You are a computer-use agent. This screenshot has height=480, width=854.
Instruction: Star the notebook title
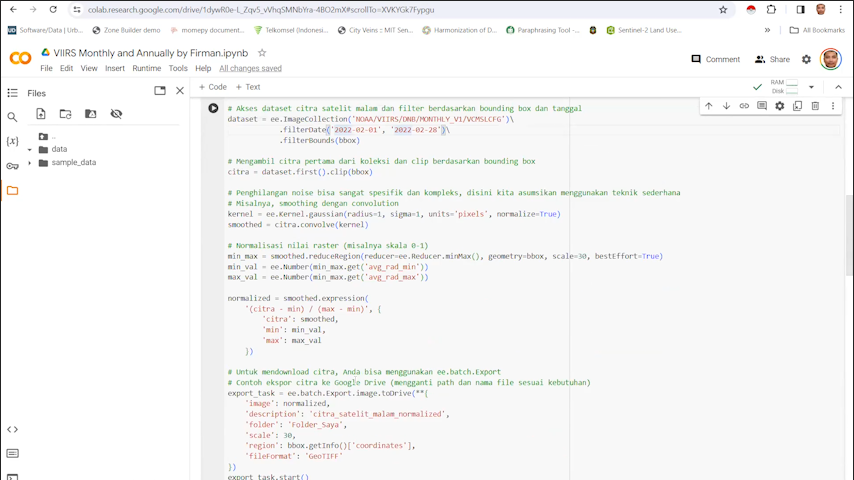coord(262,53)
